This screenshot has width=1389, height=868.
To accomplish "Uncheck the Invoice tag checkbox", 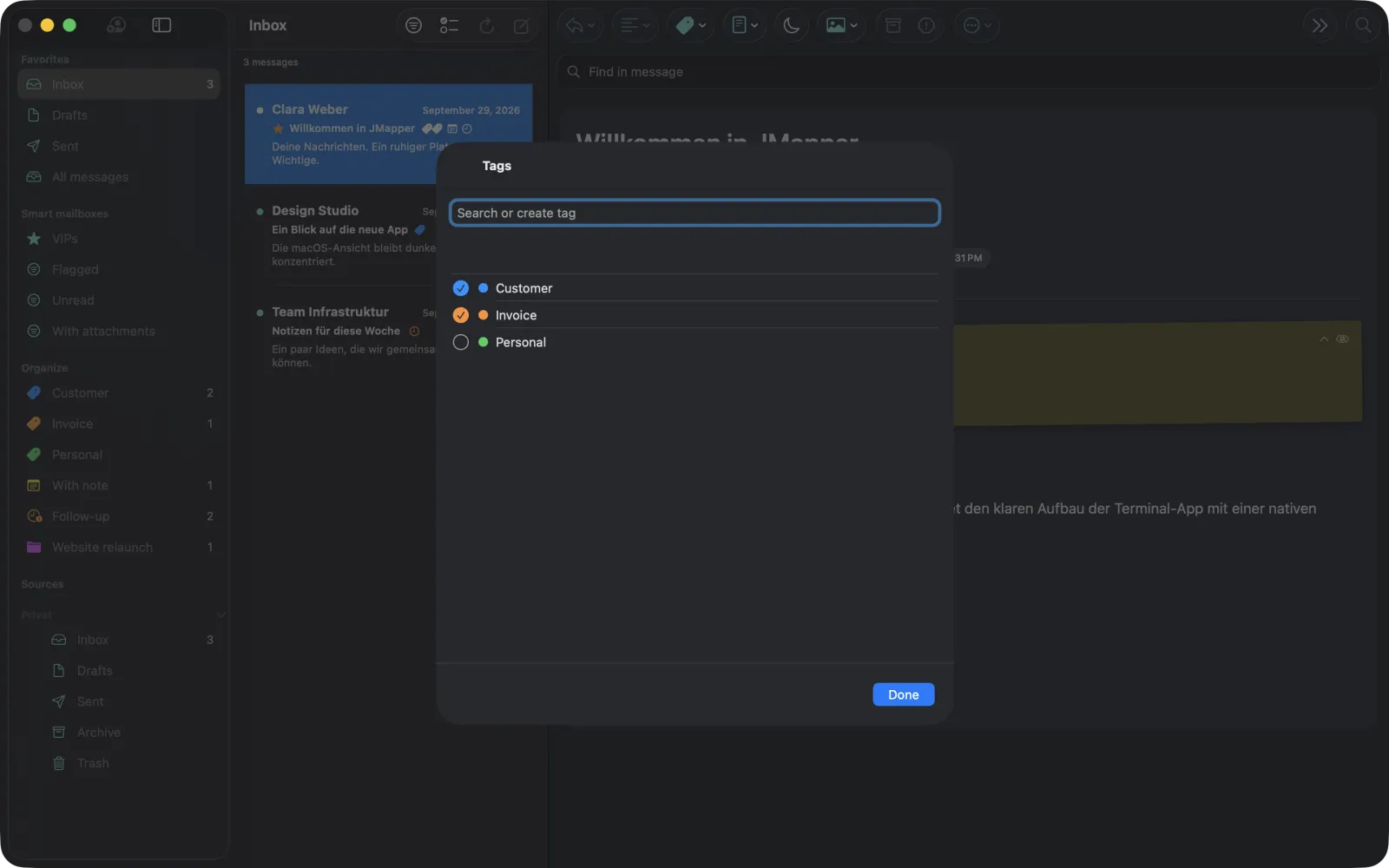I will pyautogui.click(x=461, y=315).
